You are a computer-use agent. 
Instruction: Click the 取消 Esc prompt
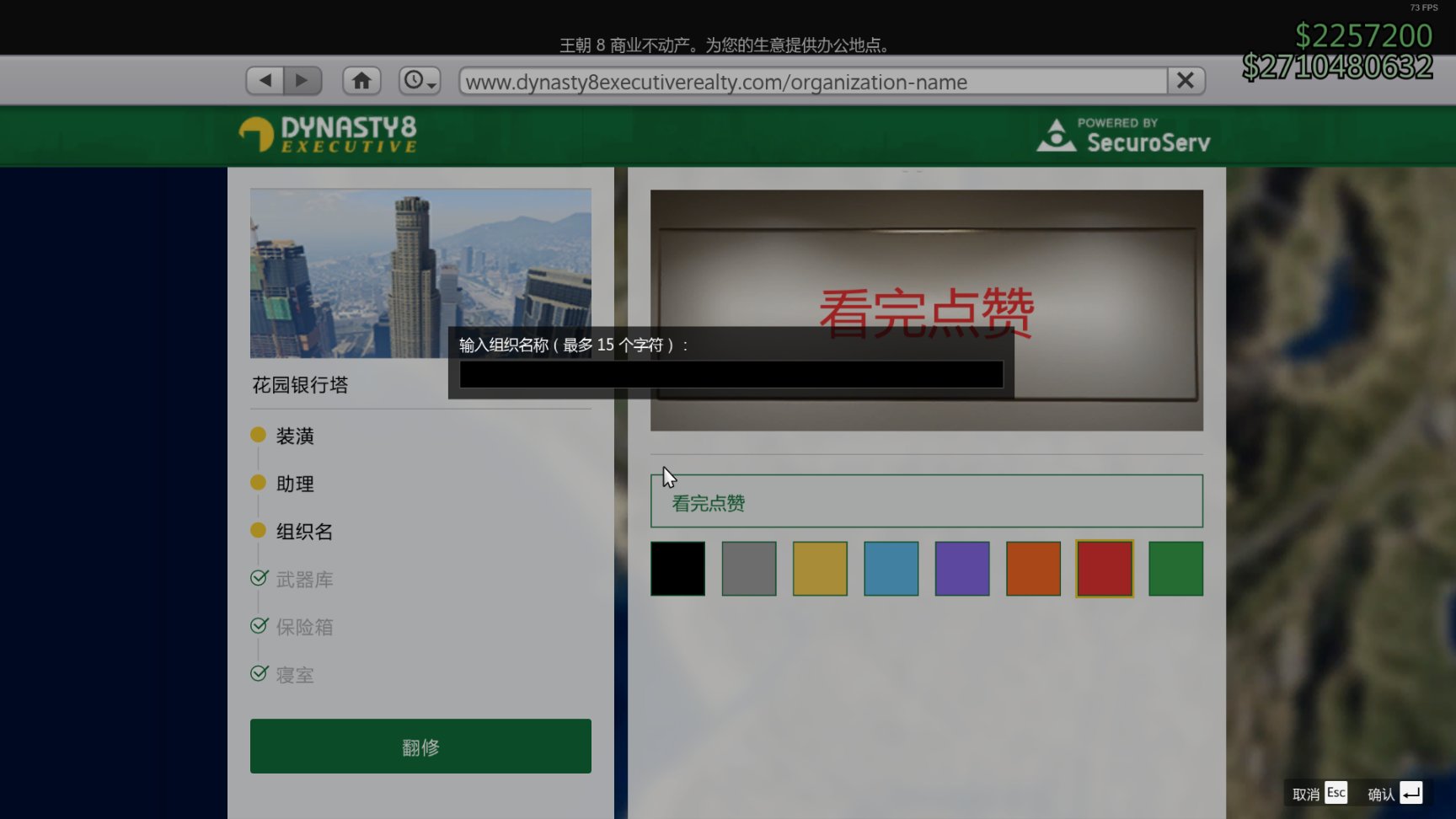coord(1319,794)
